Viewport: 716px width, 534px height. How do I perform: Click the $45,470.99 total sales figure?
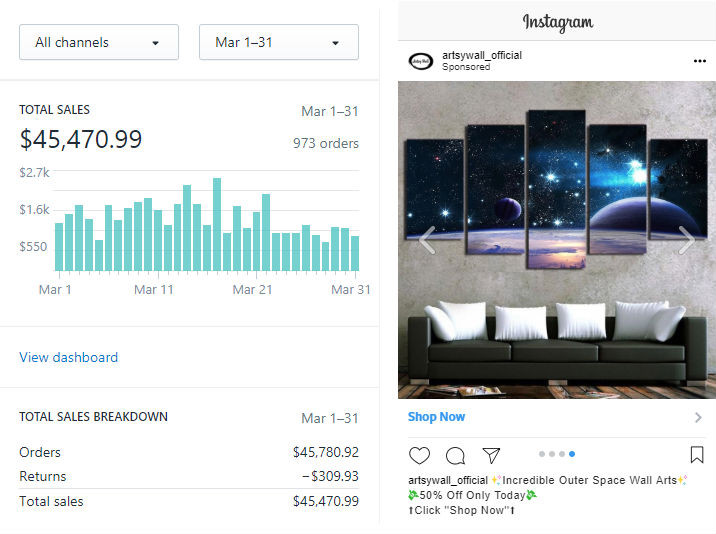(x=81, y=139)
